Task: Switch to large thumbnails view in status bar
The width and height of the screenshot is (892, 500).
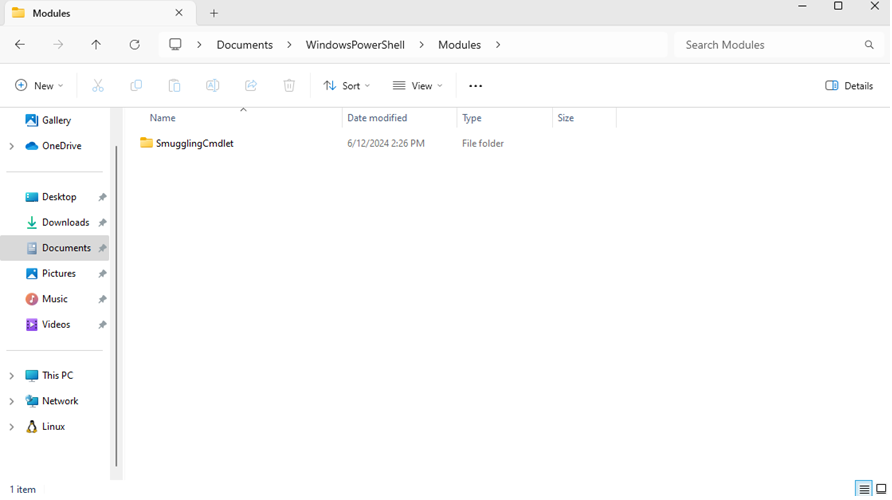Action: click(x=881, y=489)
